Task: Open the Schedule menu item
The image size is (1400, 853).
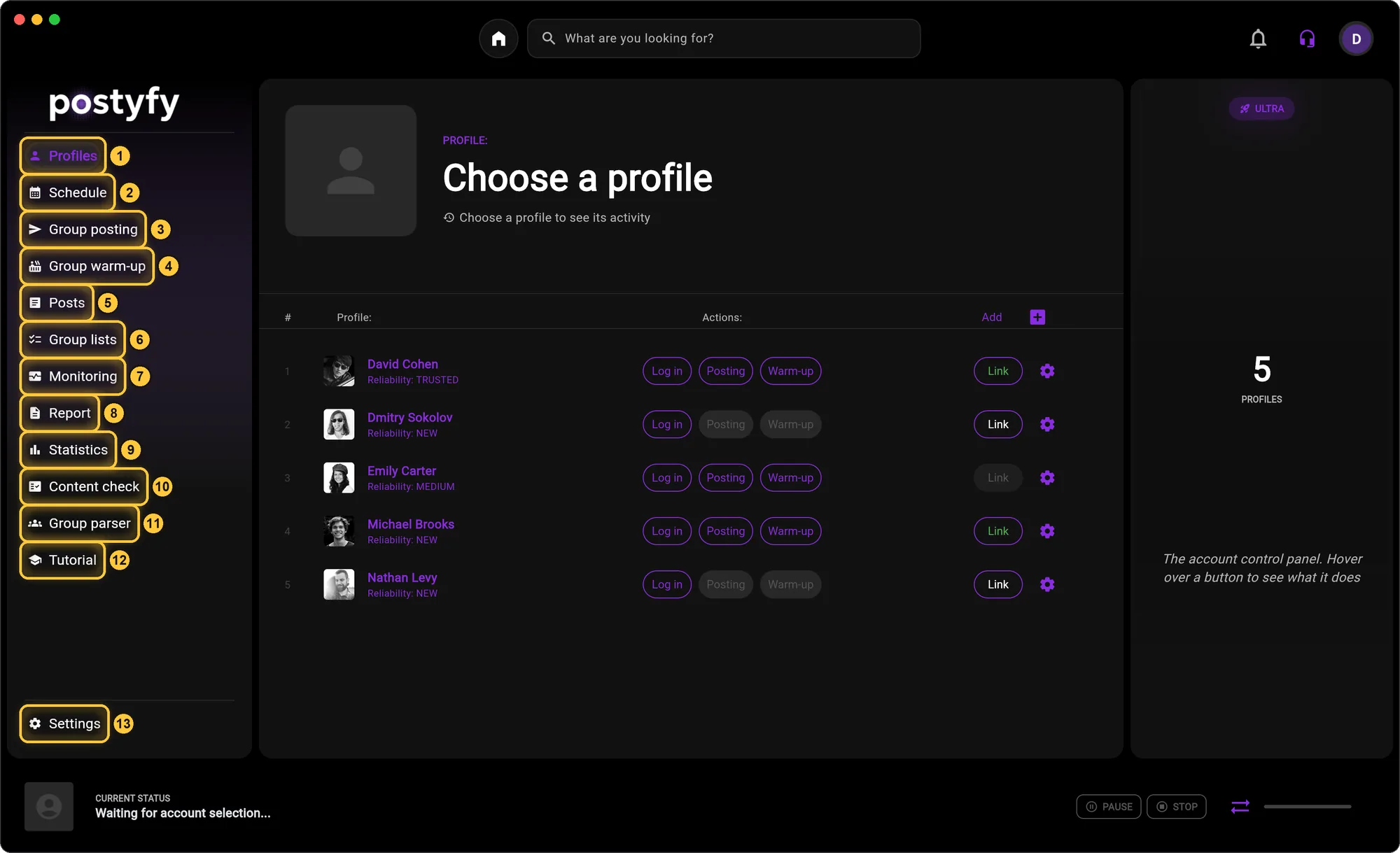Action: [x=68, y=192]
